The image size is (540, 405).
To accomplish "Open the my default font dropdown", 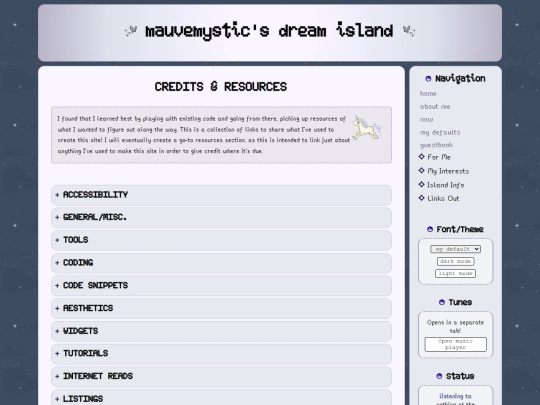I will (x=455, y=249).
